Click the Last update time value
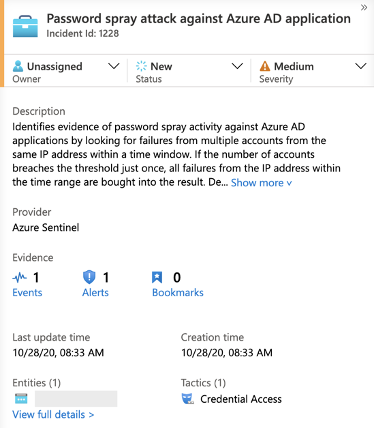Screen dimensions: 375x429 [58, 353]
